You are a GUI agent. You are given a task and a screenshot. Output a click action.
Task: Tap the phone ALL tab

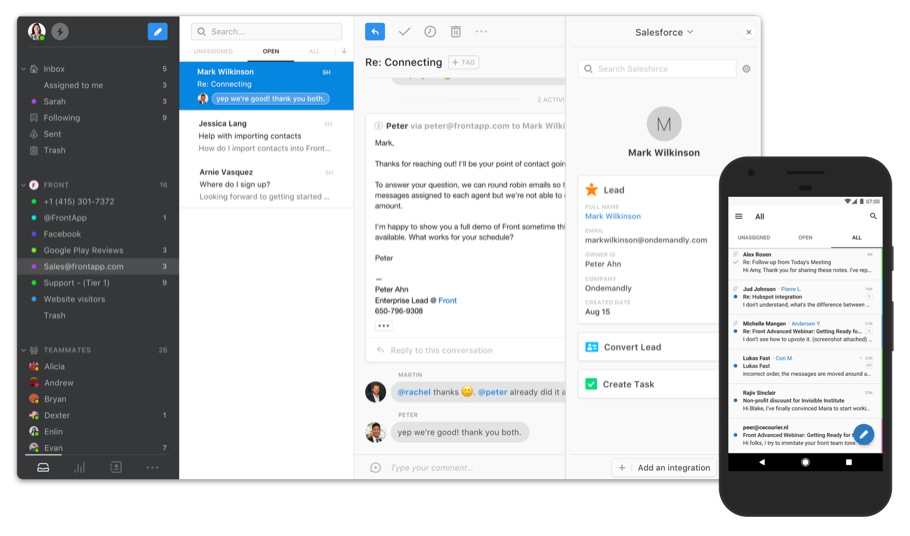point(857,238)
